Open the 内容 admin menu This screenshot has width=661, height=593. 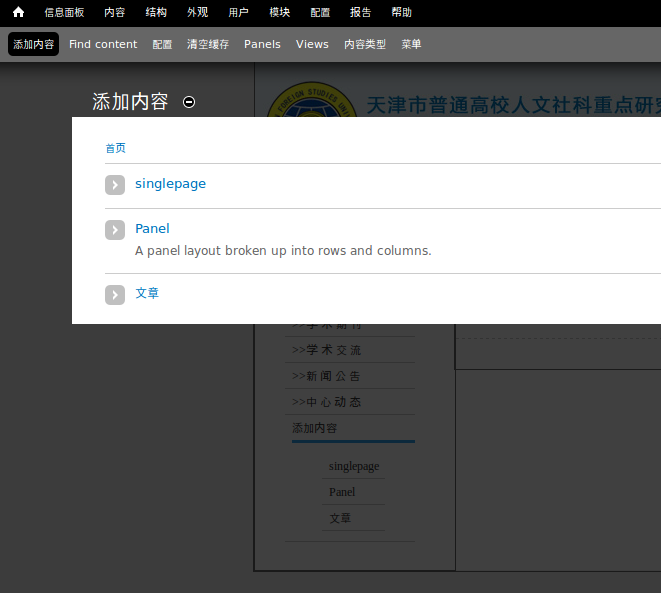click(115, 13)
